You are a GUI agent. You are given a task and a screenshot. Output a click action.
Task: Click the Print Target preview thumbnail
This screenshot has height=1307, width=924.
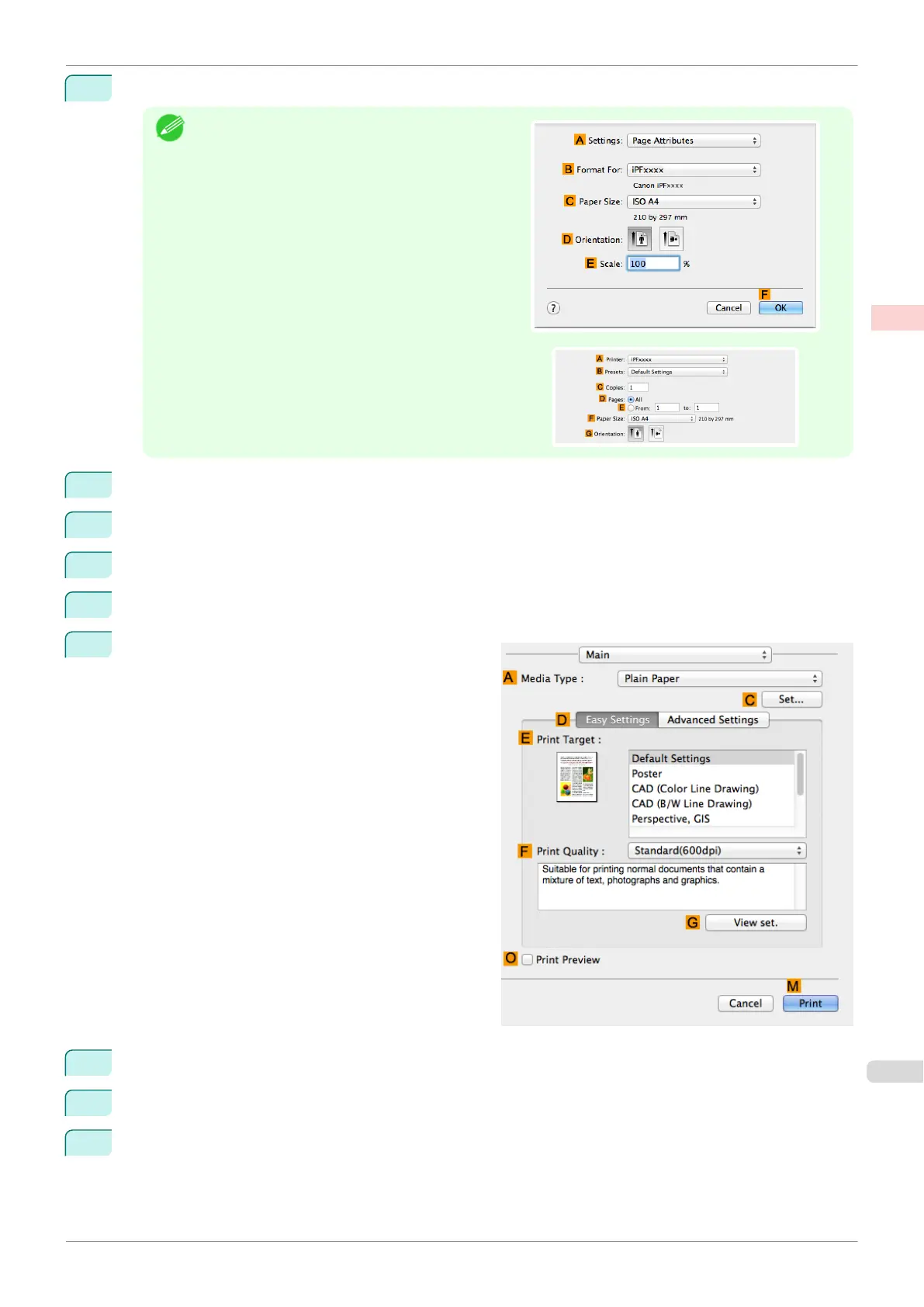pos(576,777)
